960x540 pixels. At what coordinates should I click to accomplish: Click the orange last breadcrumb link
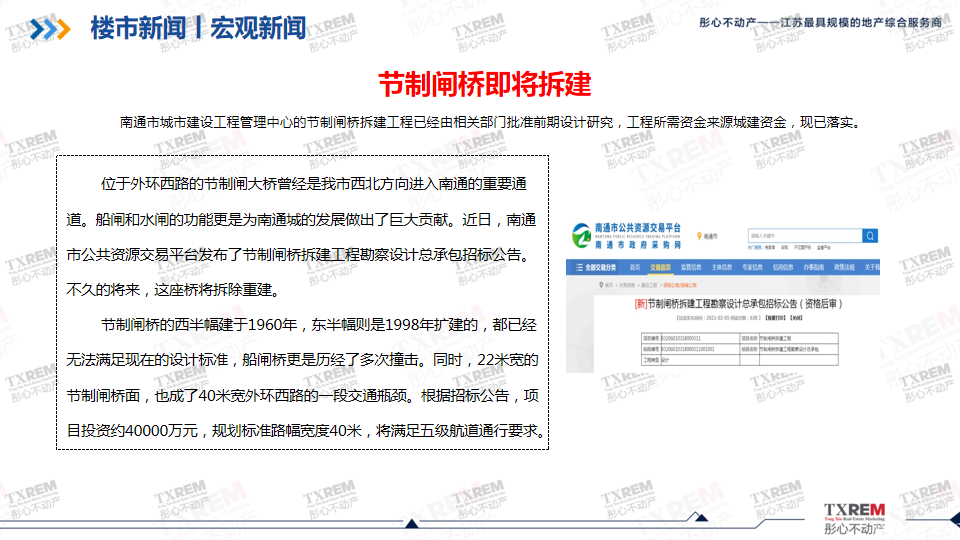point(680,285)
